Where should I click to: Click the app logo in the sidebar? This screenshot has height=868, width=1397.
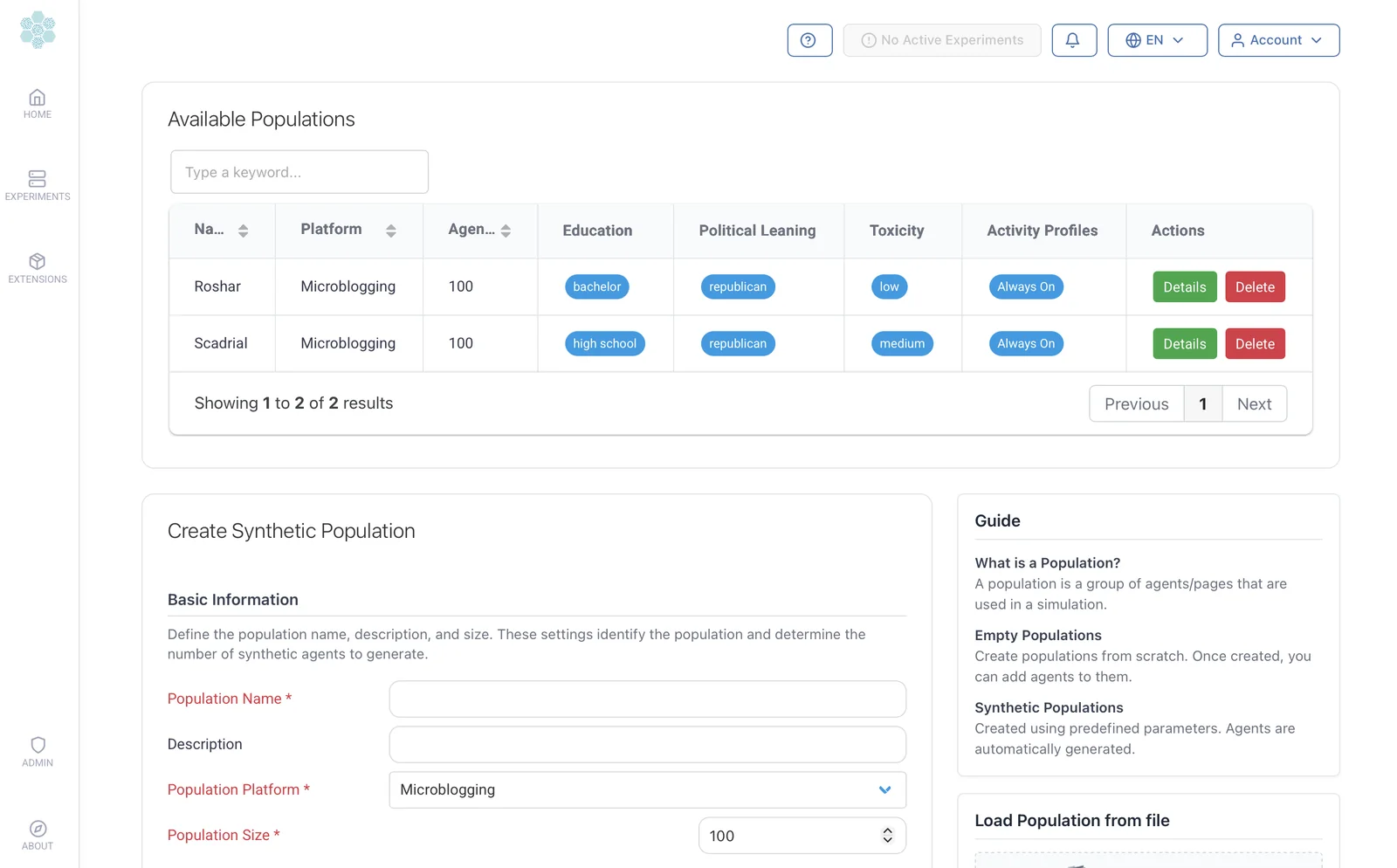pyautogui.click(x=38, y=30)
